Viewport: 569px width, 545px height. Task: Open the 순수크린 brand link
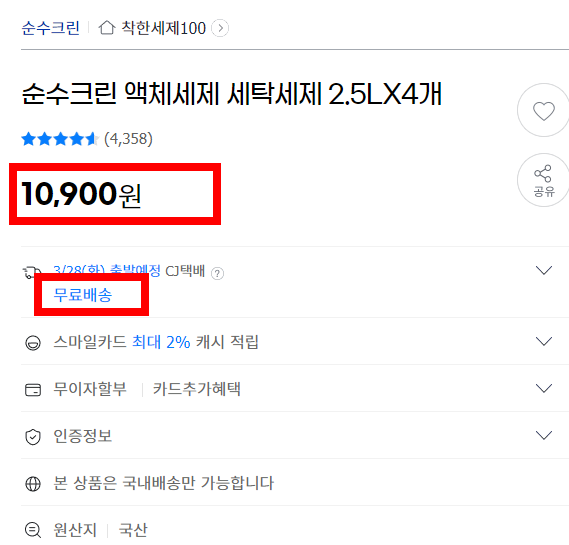click(x=50, y=28)
